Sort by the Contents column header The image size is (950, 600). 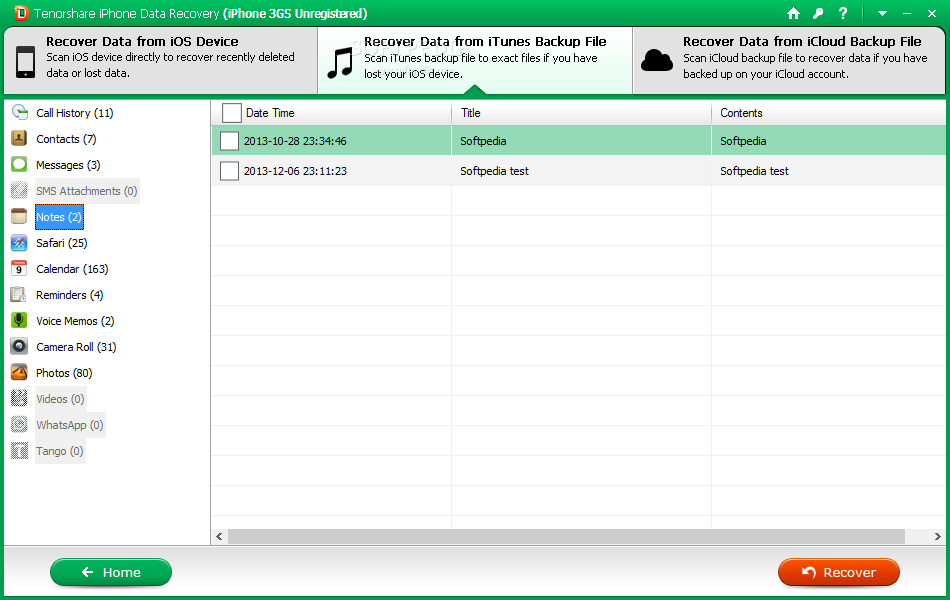pyautogui.click(x=828, y=113)
